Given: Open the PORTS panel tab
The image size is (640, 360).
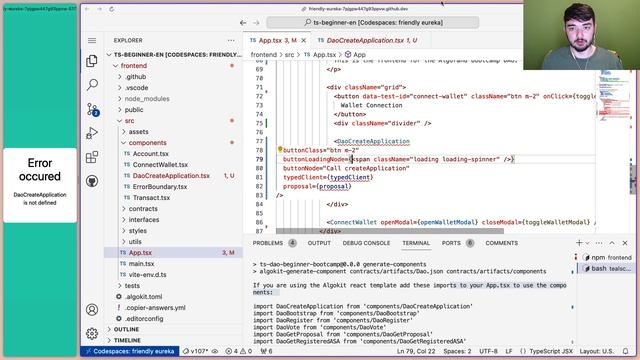Looking at the screenshot, I should point(451,243).
